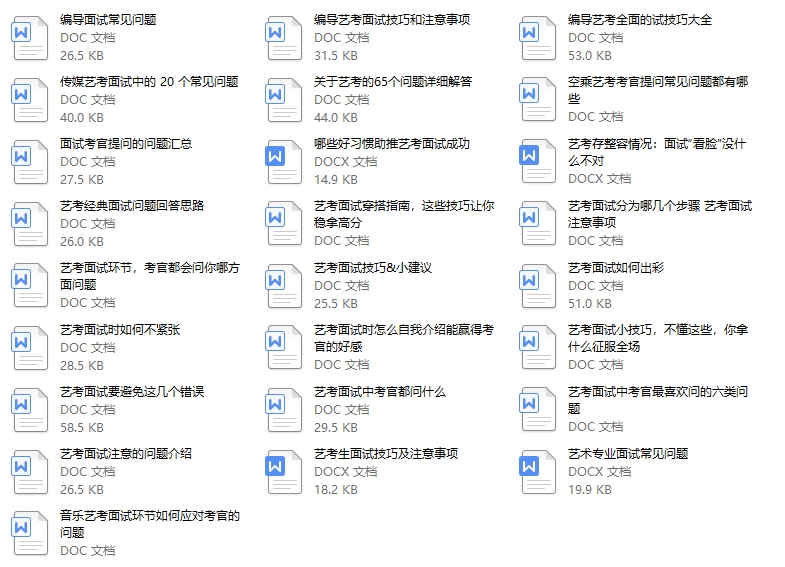Select the icon beside 艺考面试要避免这几个错误
Viewport: 785px width, 567px height.
point(29,410)
